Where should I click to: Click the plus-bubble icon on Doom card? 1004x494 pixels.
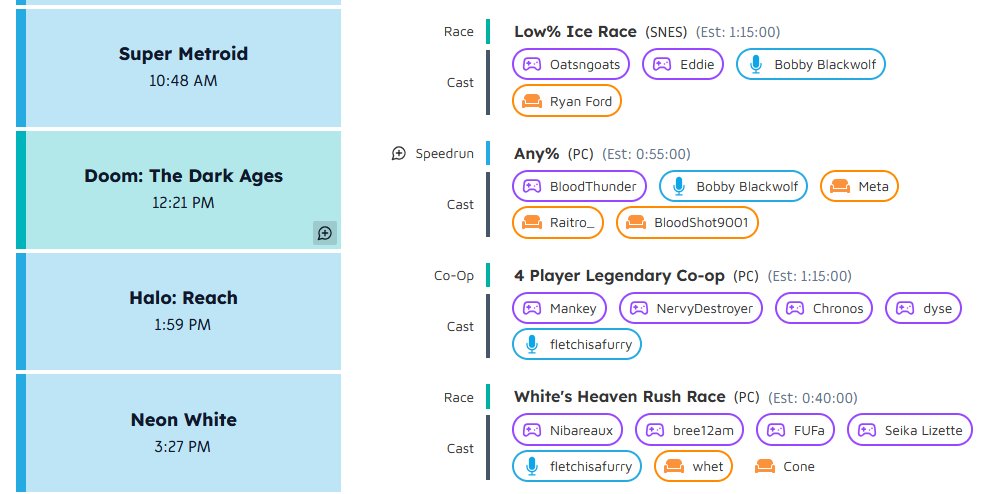pos(325,233)
